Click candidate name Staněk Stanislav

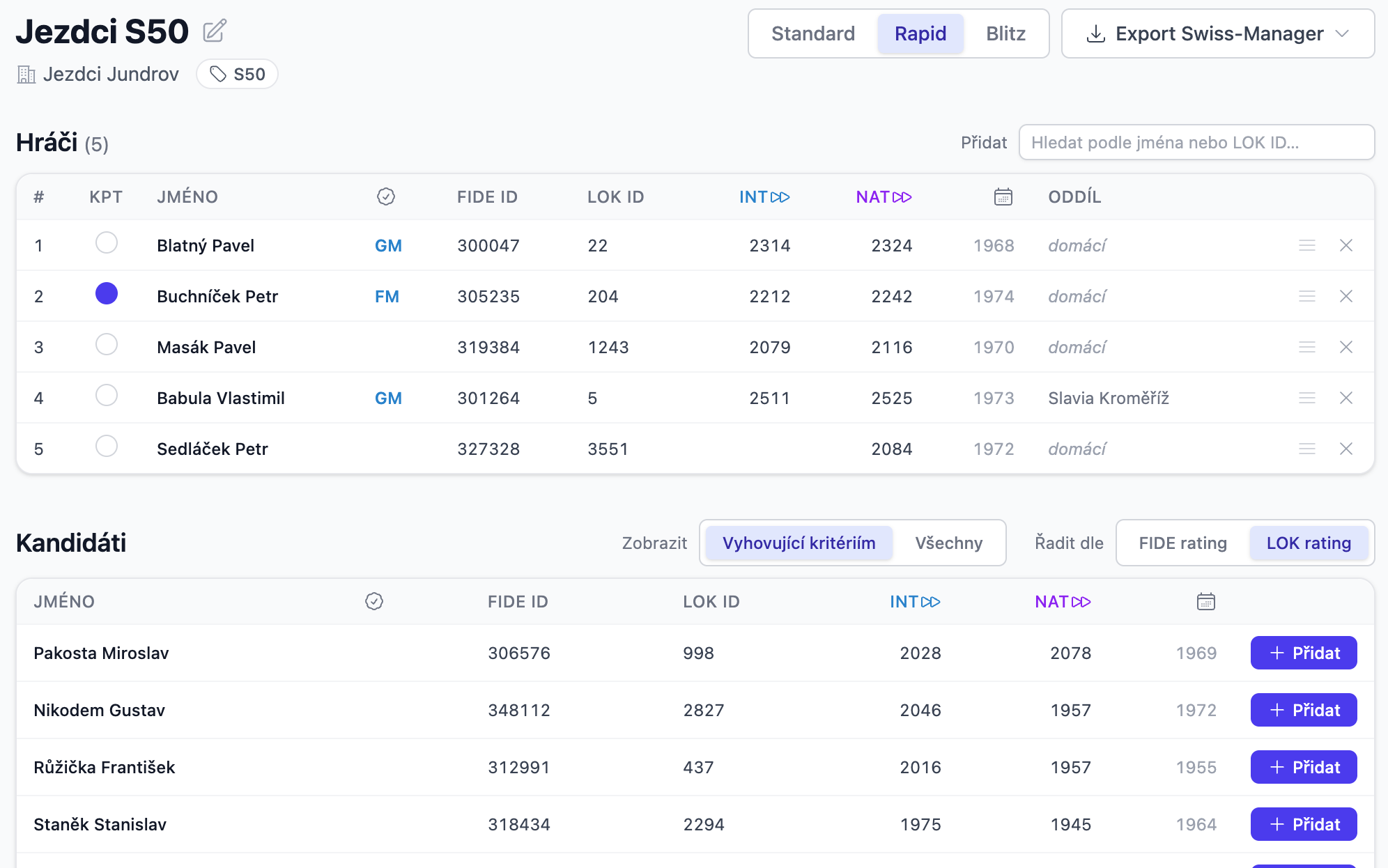pos(100,825)
